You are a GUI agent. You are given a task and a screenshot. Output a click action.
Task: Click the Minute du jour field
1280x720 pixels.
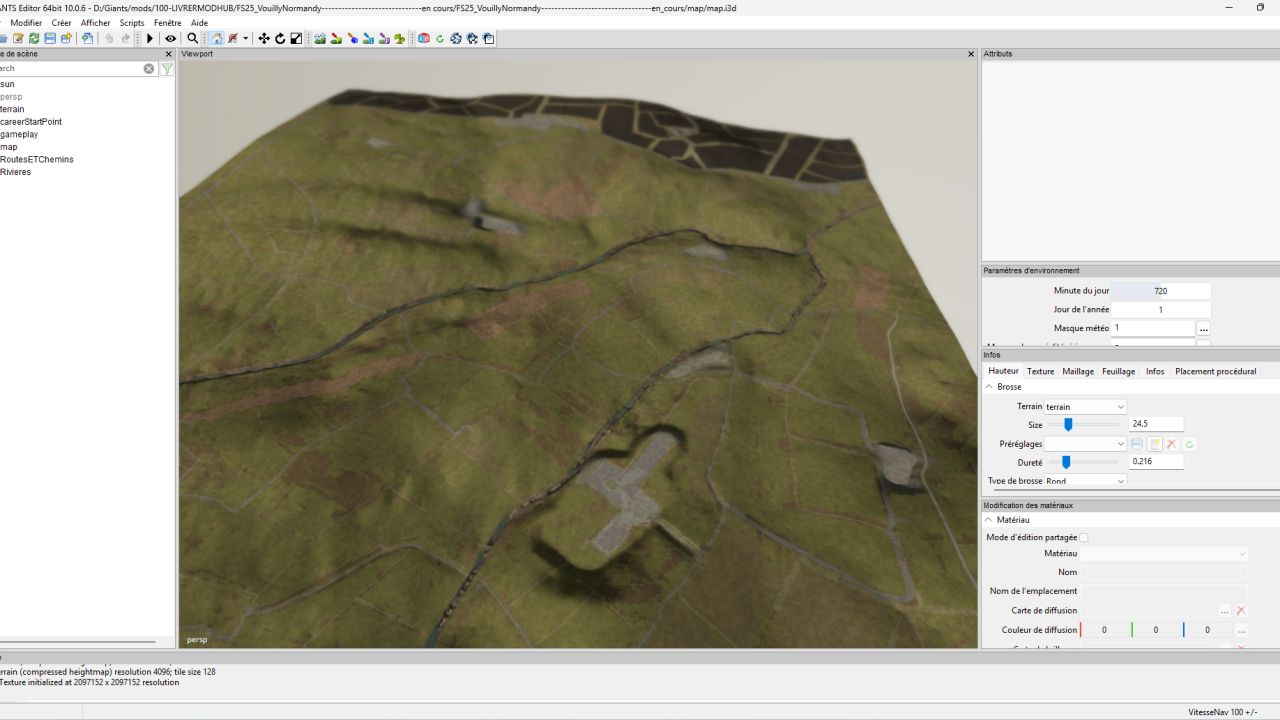point(1161,291)
